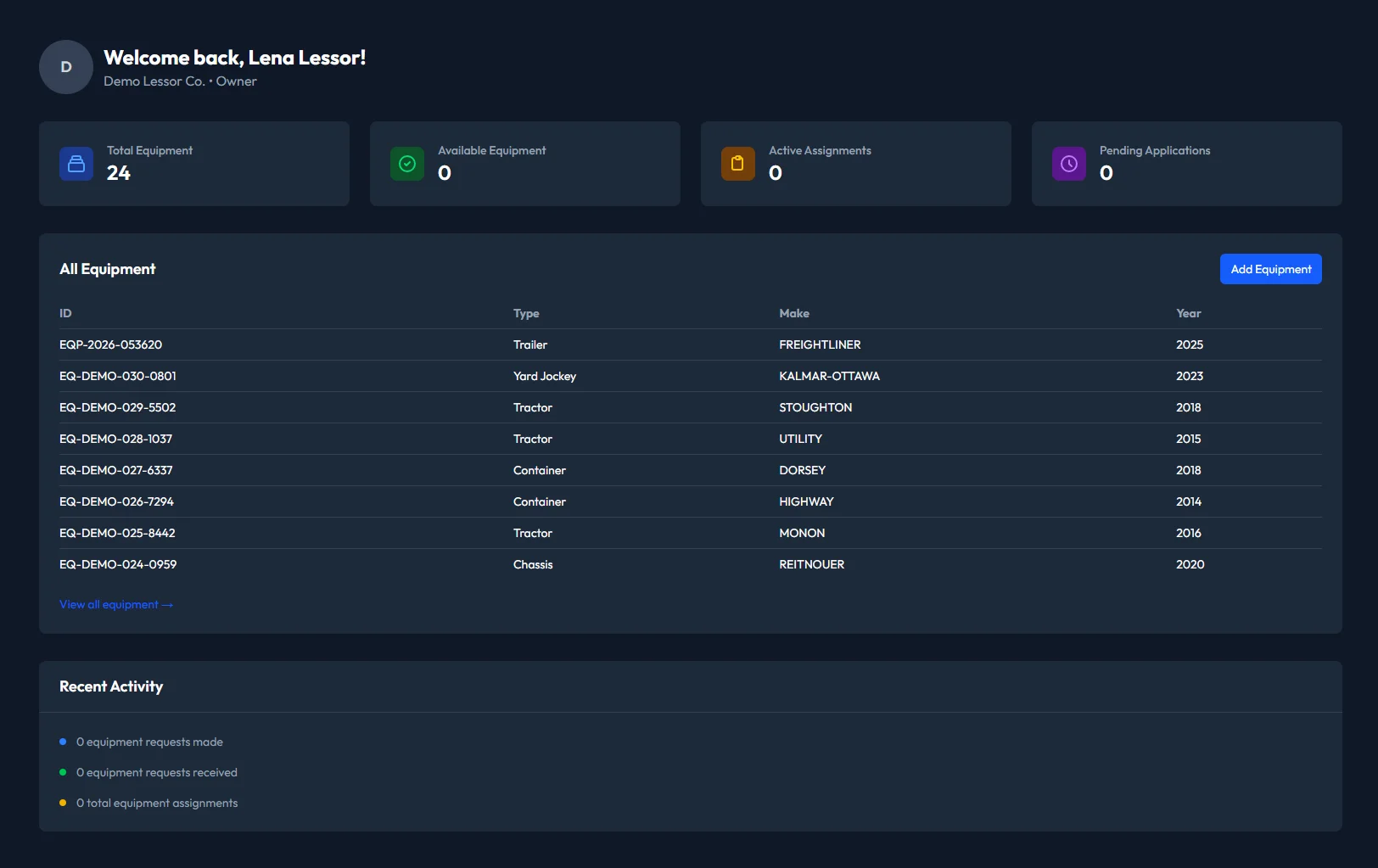
Task: Click the equipment requests received activity item
Action: (157, 772)
